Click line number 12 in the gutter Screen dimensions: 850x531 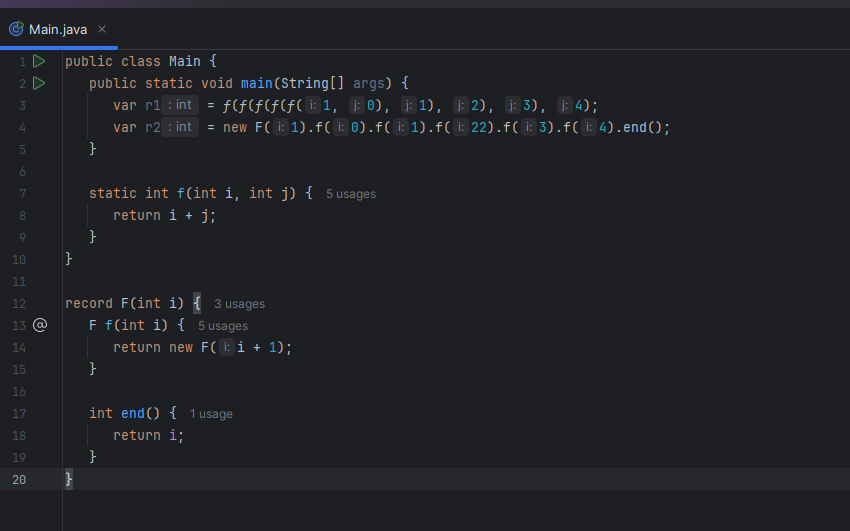[x=19, y=304]
